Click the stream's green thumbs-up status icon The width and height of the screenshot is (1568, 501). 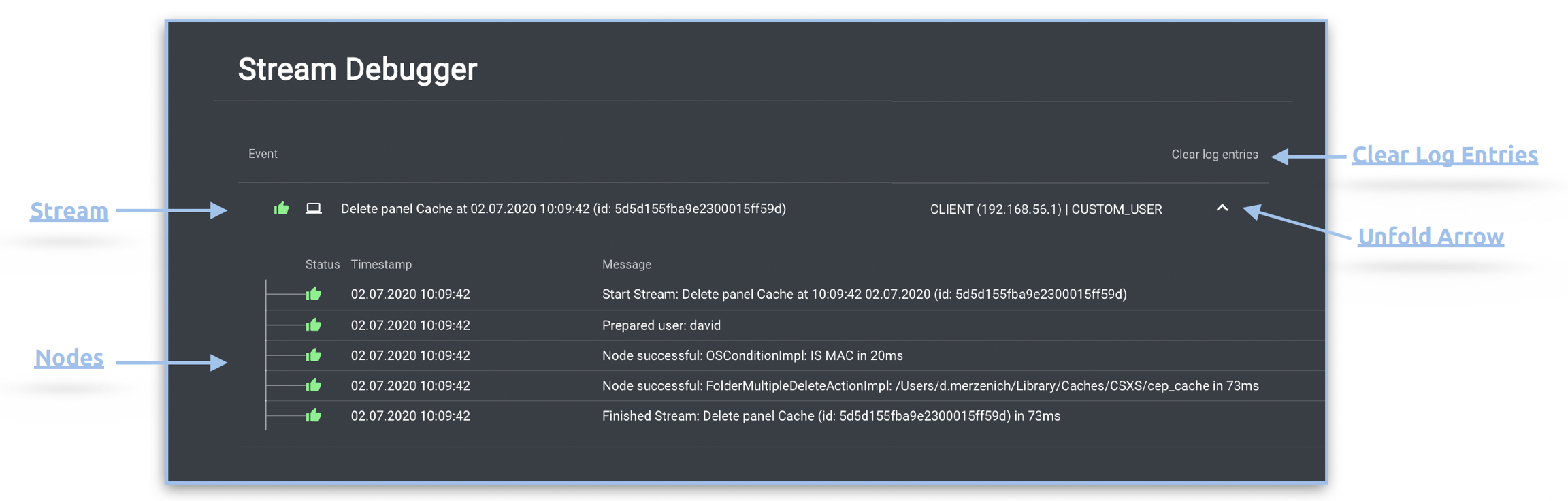pyautogui.click(x=281, y=208)
